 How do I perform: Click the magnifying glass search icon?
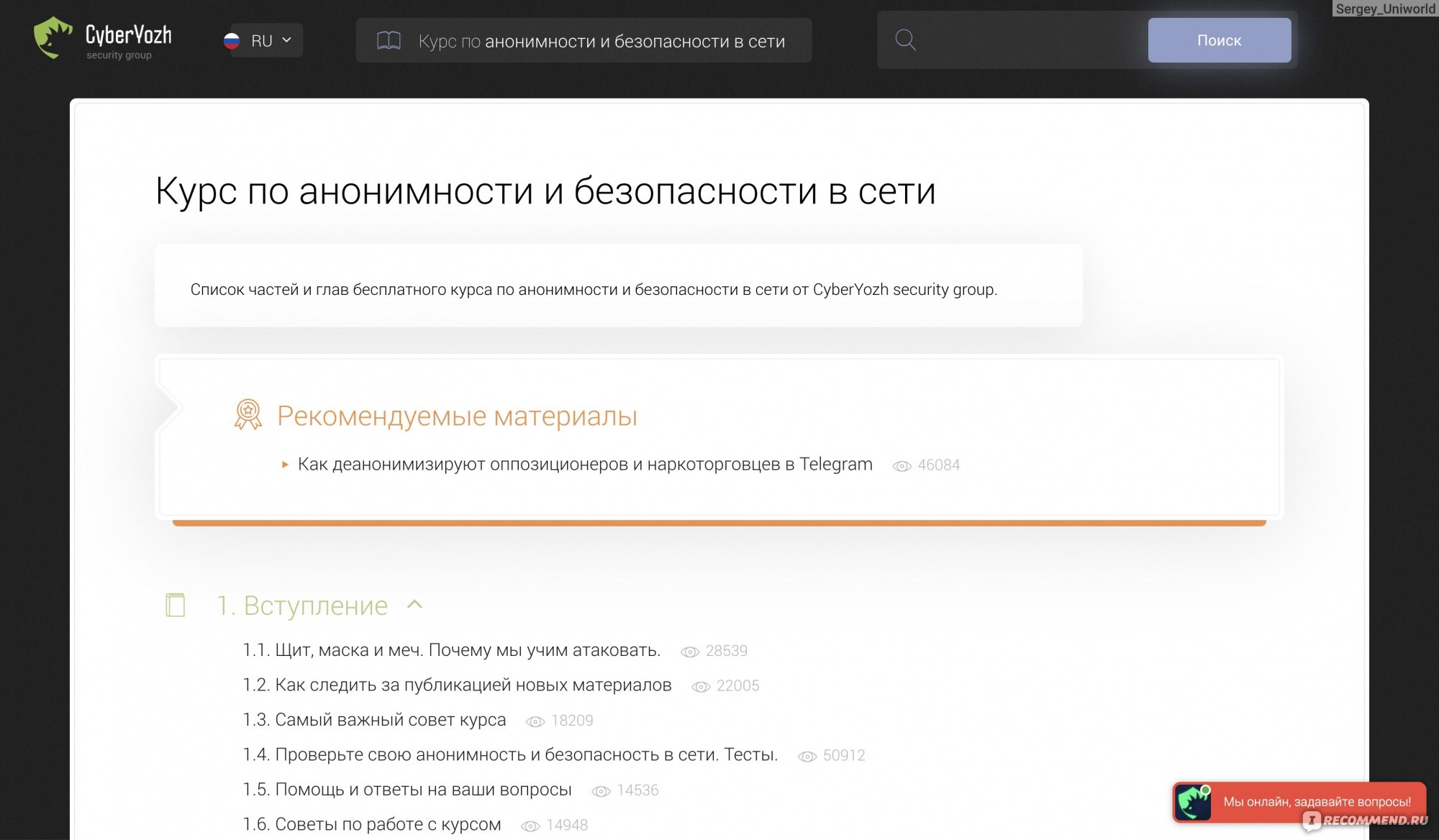click(x=905, y=40)
